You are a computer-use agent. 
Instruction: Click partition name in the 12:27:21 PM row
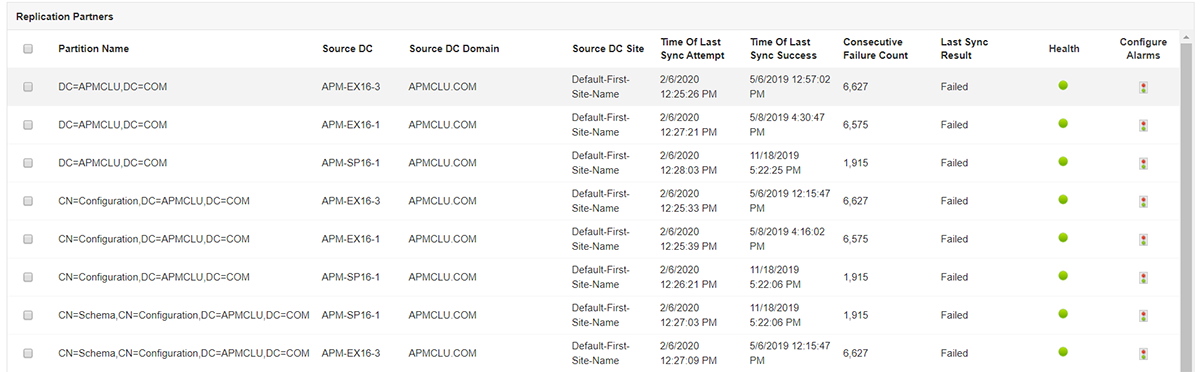click(112, 125)
